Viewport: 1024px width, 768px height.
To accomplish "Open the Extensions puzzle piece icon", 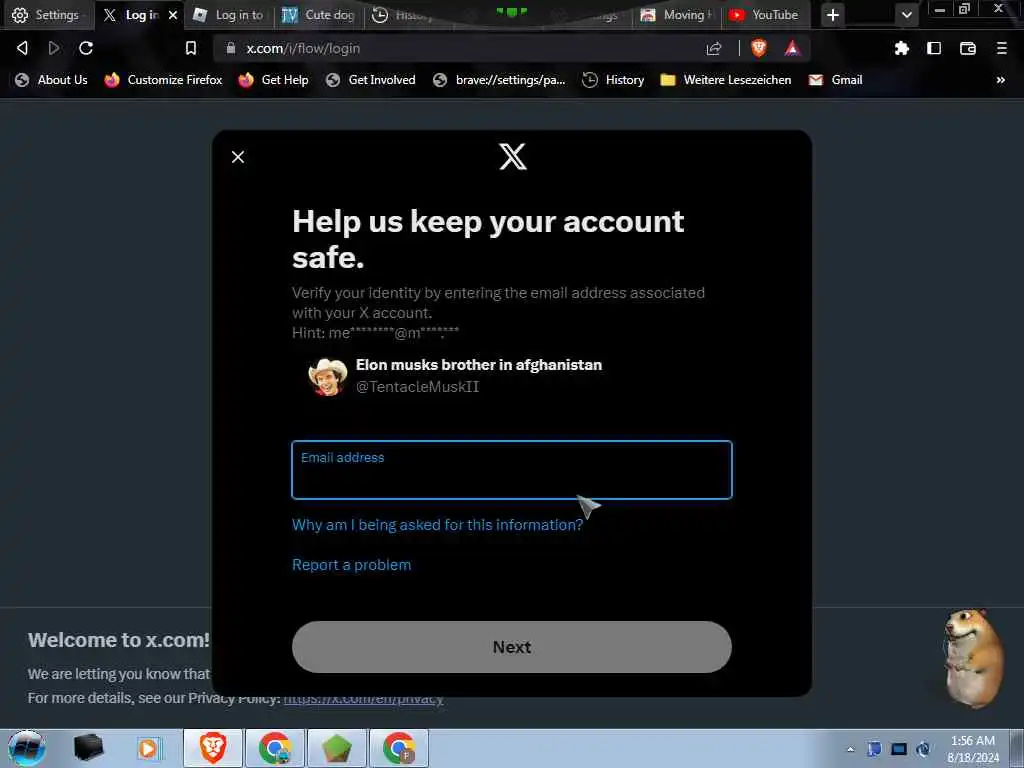I will 901,48.
